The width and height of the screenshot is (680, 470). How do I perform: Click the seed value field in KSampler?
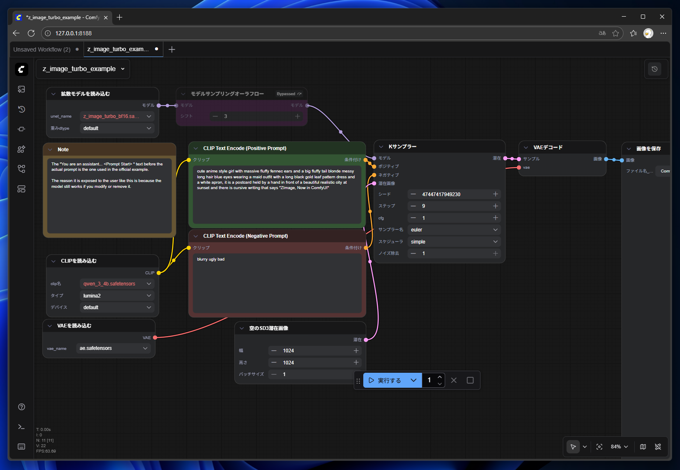452,194
